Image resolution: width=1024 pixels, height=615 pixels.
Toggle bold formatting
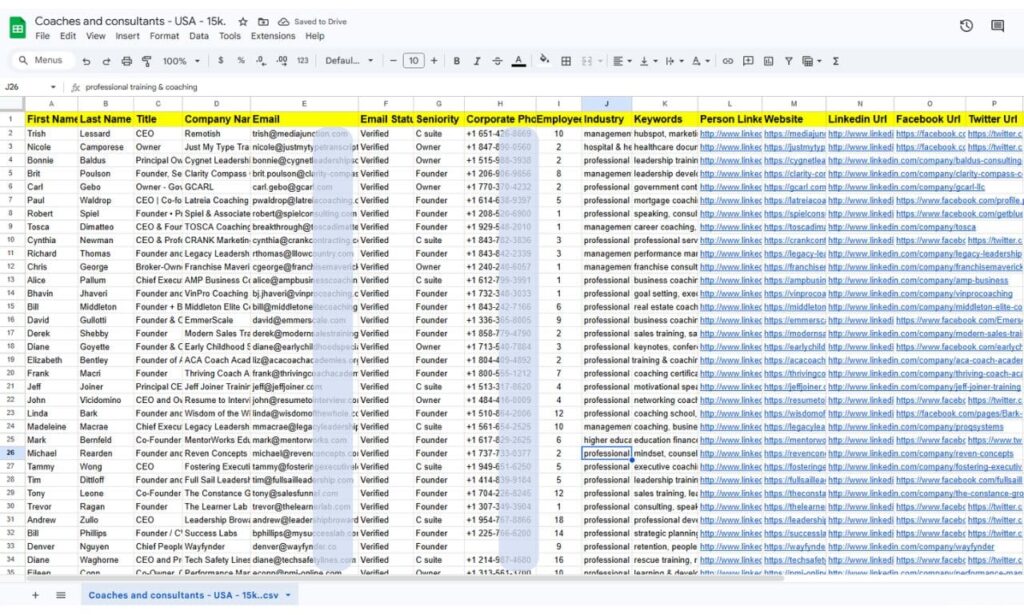456,61
